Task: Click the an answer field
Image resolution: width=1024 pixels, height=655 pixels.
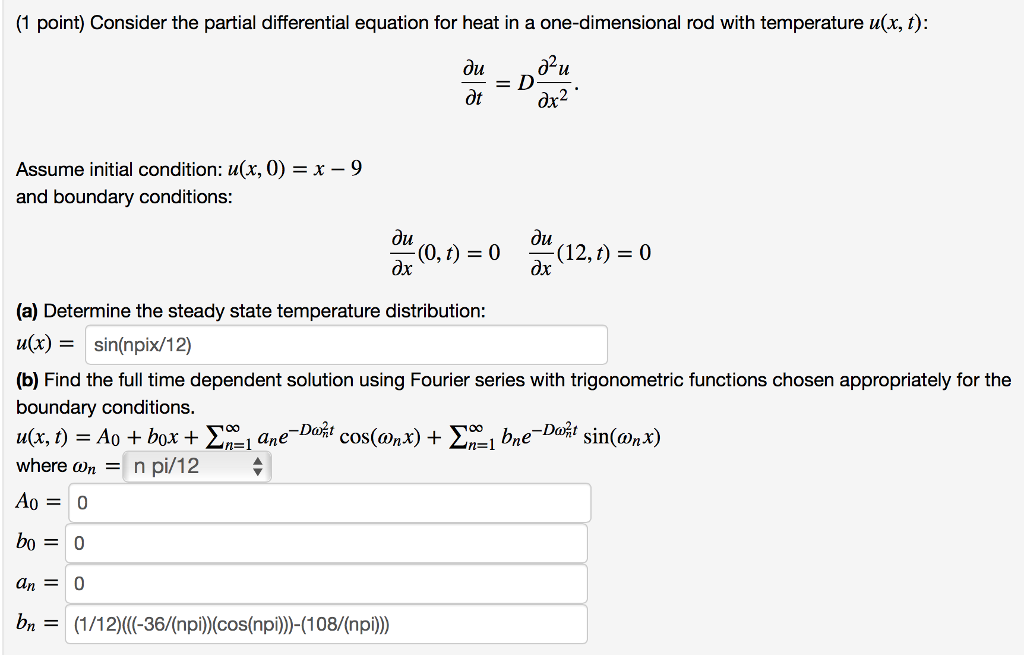Action: tap(325, 582)
